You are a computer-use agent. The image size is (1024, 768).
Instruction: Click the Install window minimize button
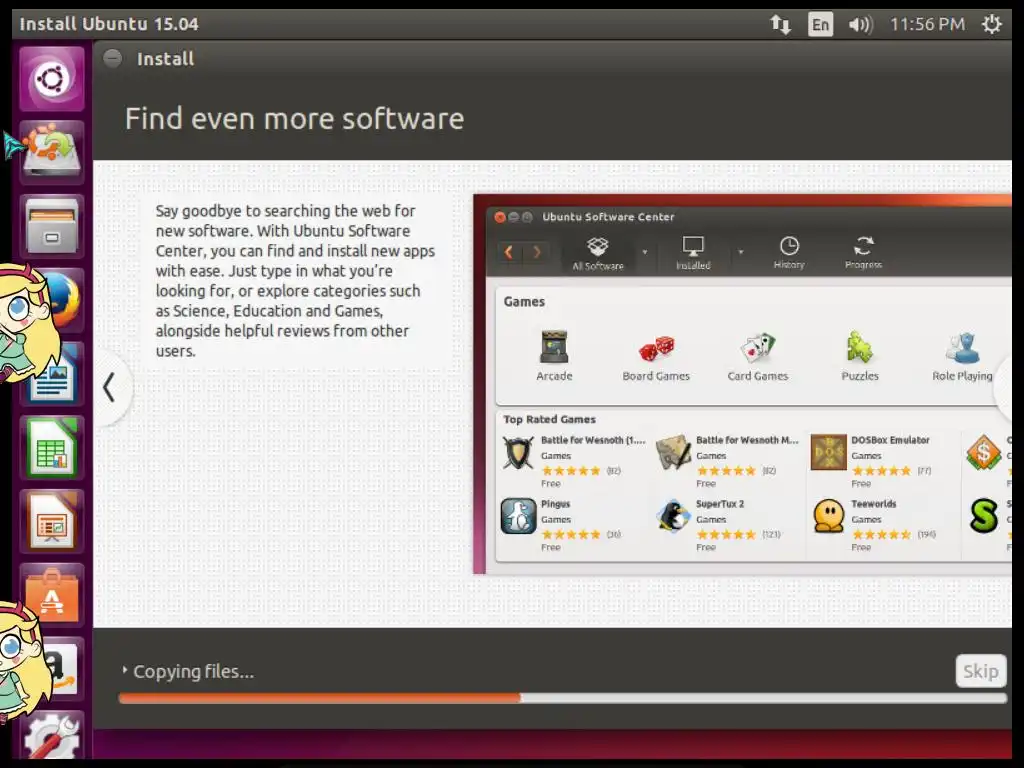pyautogui.click(x=113, y=59)
